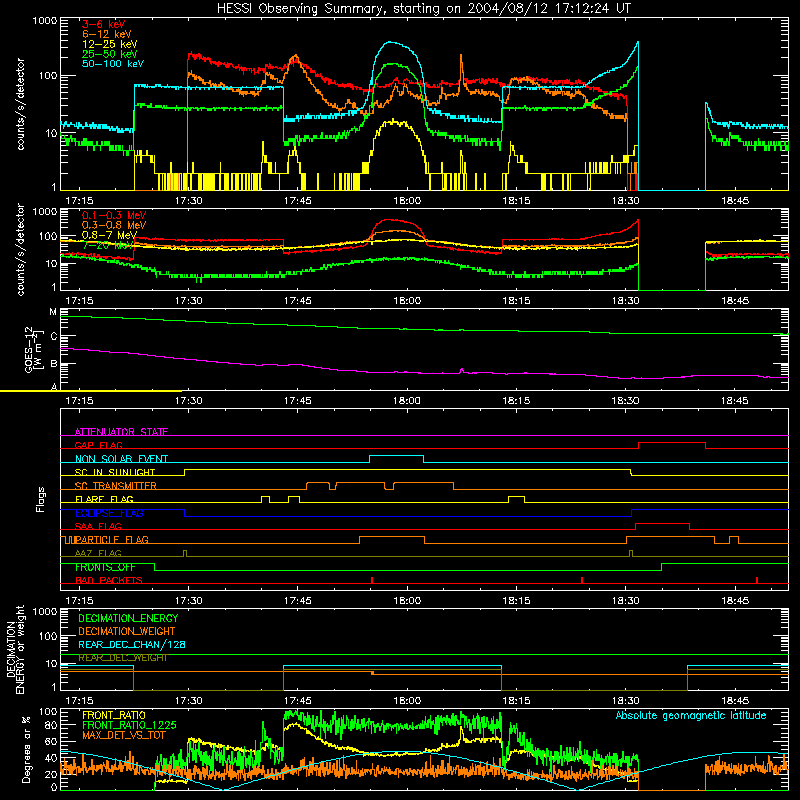This screenshot has width=800, height=800.
Task: Click the 'SC_IN_SUNLIGHT' flag label
Action: click(115, 472)
